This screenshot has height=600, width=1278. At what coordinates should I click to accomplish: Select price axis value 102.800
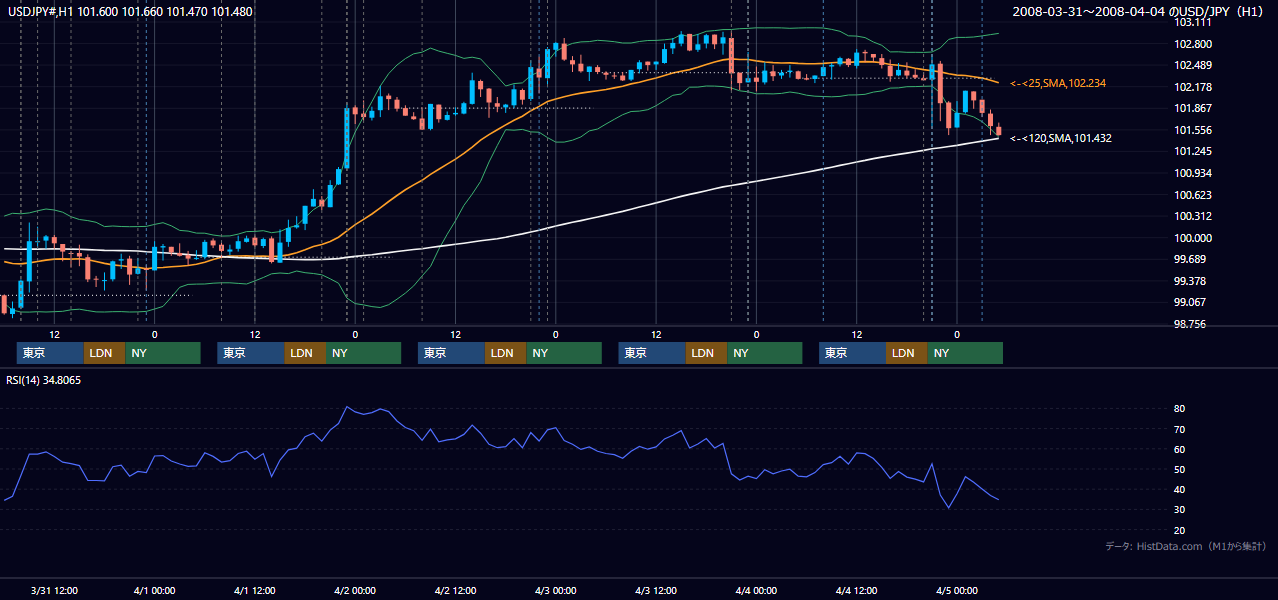pos(1193,44)
